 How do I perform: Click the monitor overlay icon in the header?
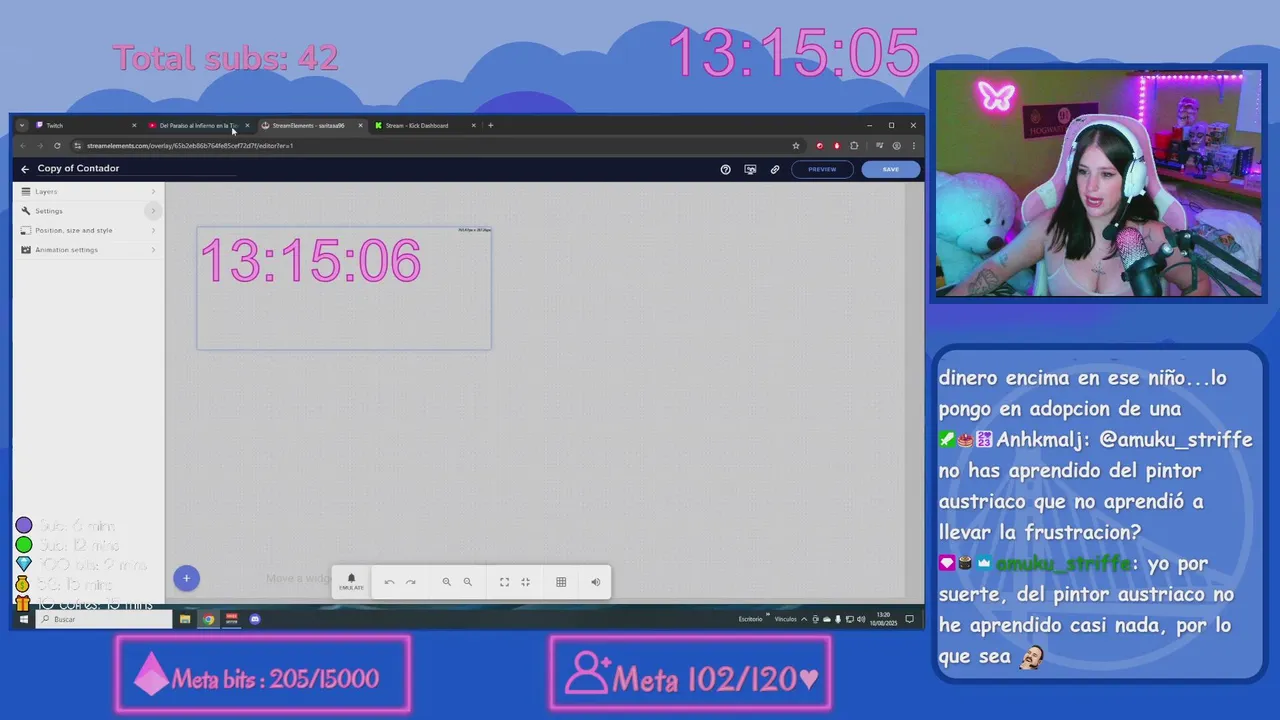[750, 169]
